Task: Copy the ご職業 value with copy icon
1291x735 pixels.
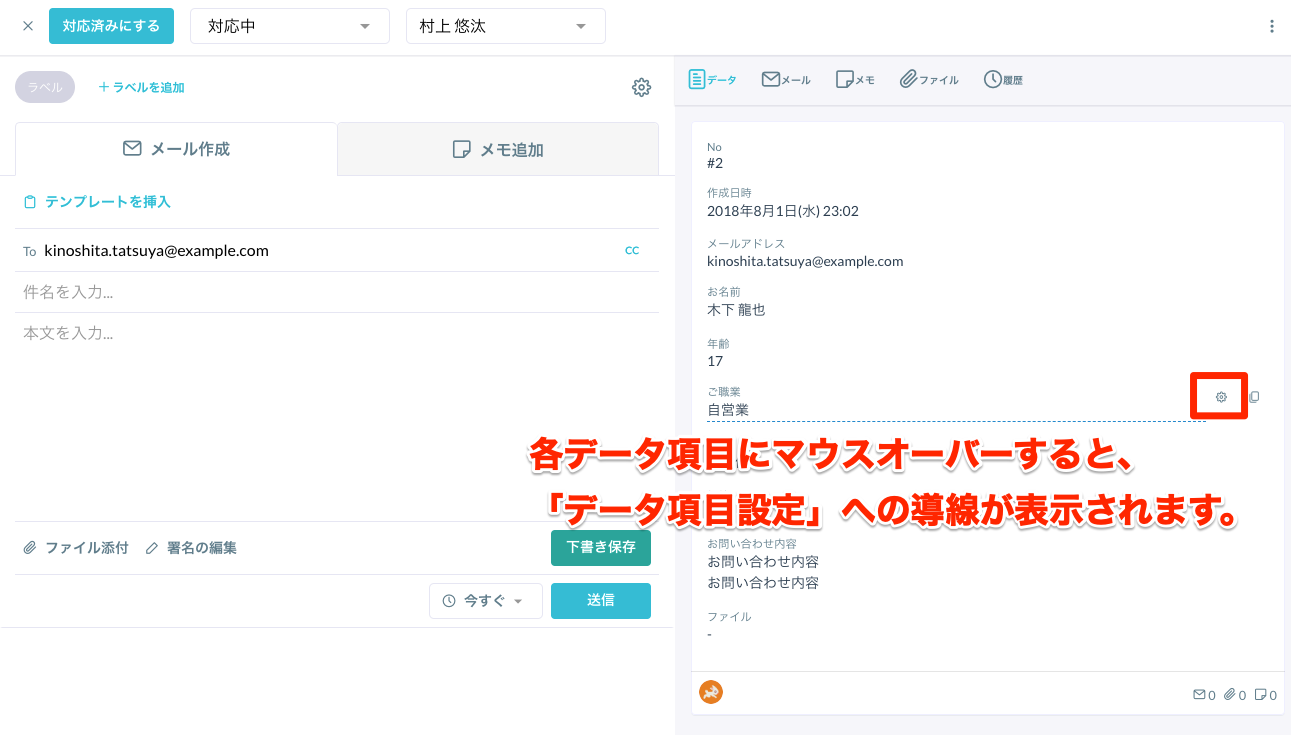Action: point(1254,397)
